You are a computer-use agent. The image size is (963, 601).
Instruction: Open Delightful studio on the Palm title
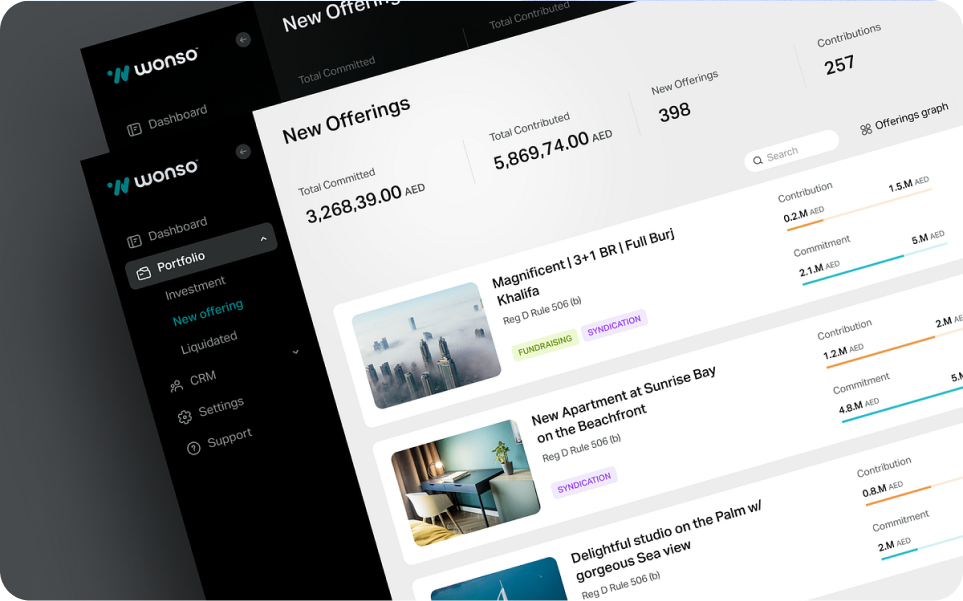(666, 540)
